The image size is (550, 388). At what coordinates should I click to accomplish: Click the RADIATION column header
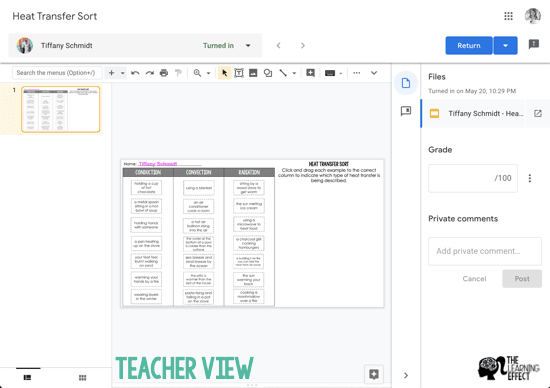[x=249, y=172]
